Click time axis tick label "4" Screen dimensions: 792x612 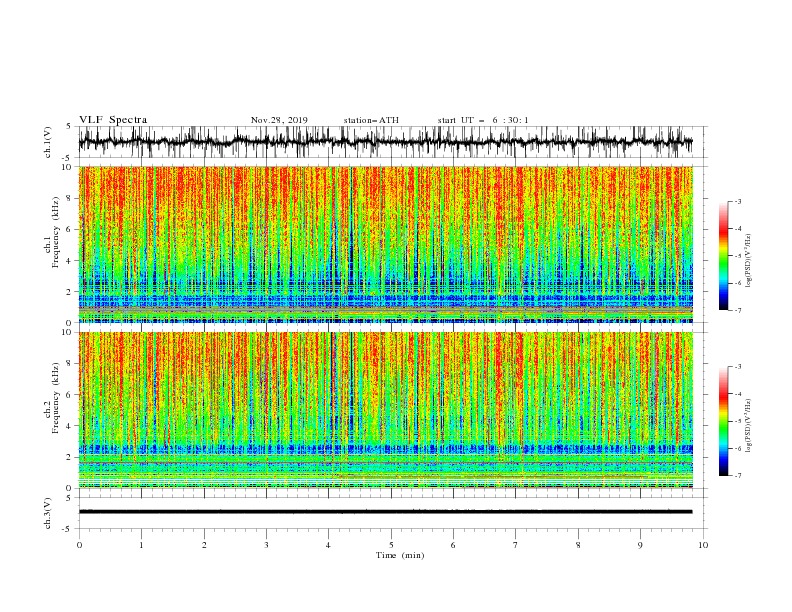(x=329, y=545)
